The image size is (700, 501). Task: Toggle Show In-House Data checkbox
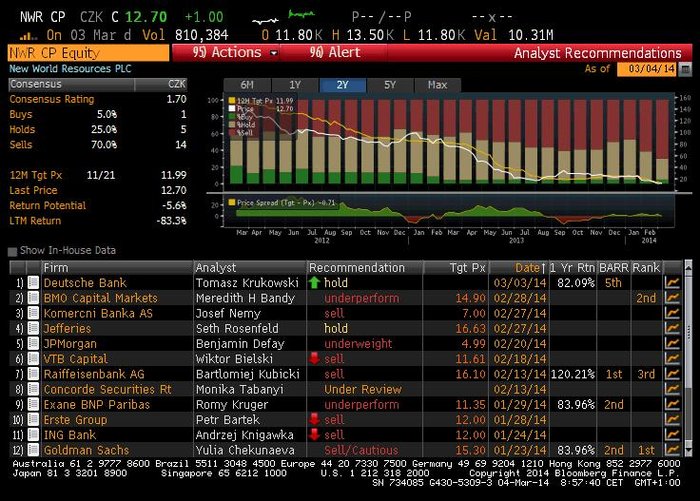(x=12, y=251)
